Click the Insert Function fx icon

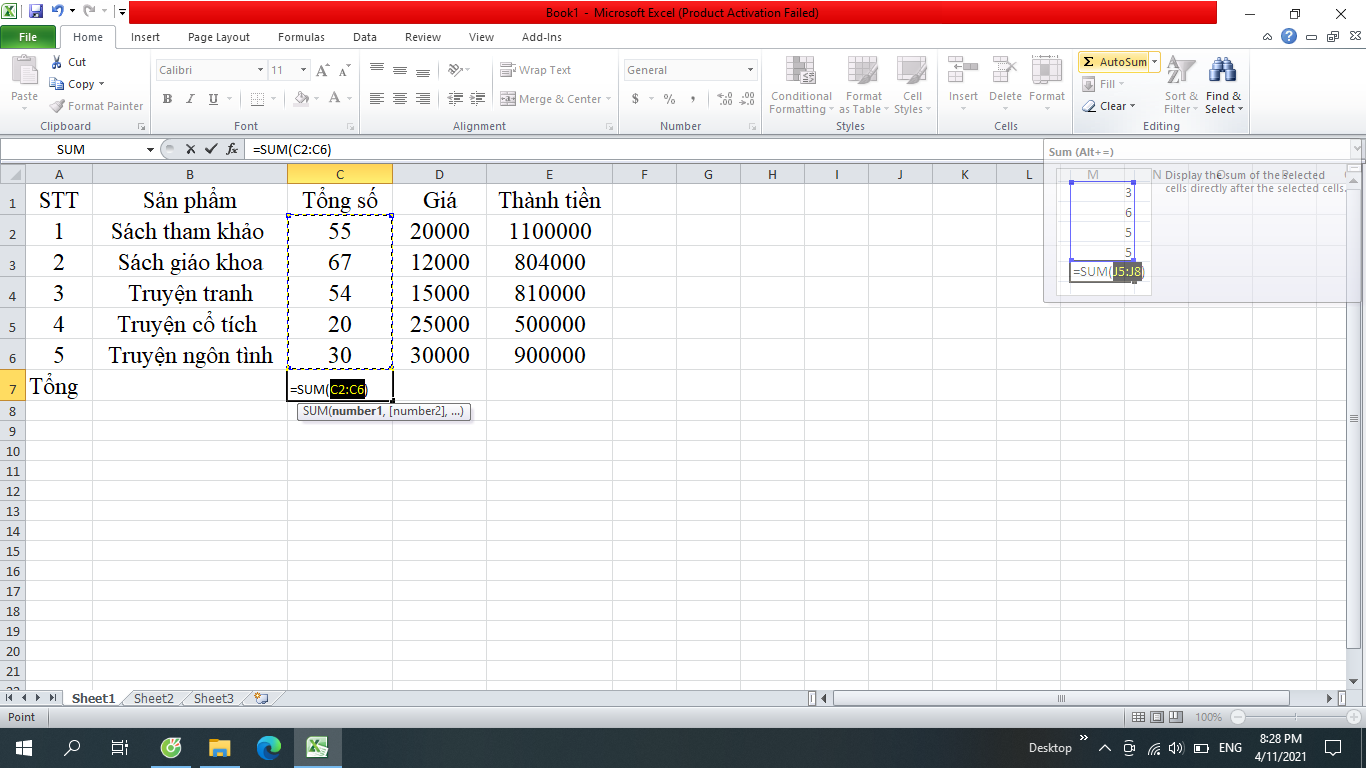(232, 149)
